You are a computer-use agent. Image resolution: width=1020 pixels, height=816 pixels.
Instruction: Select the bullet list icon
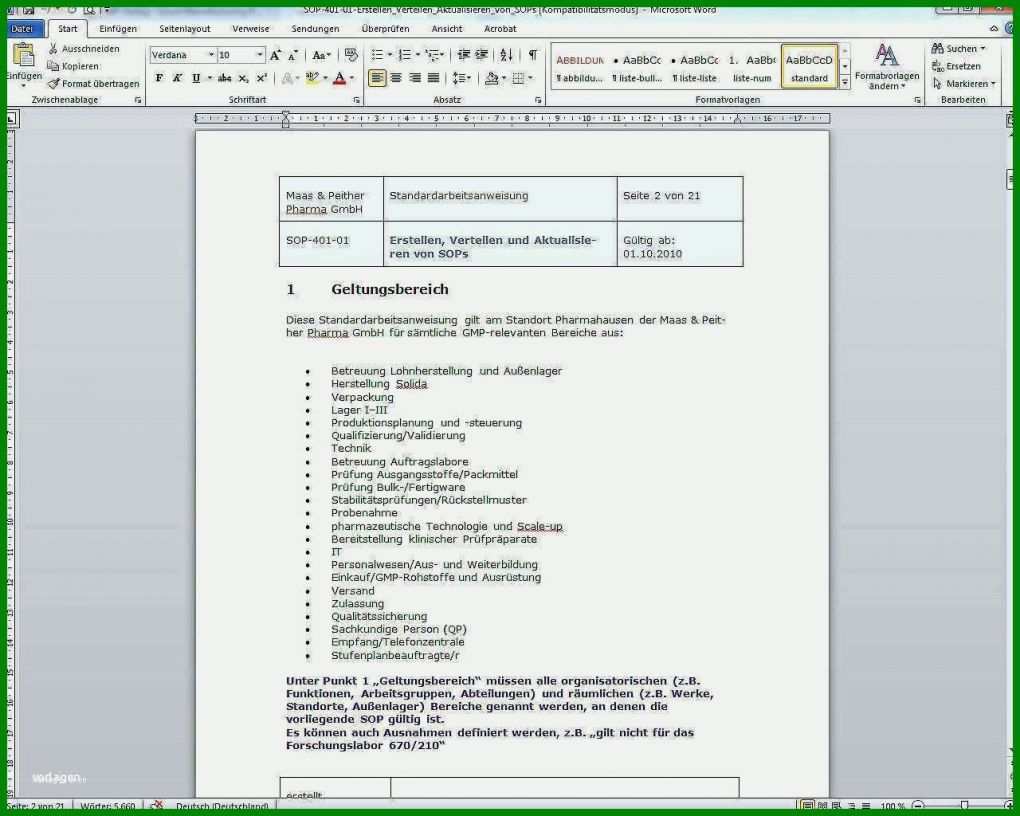click(377, 55)
